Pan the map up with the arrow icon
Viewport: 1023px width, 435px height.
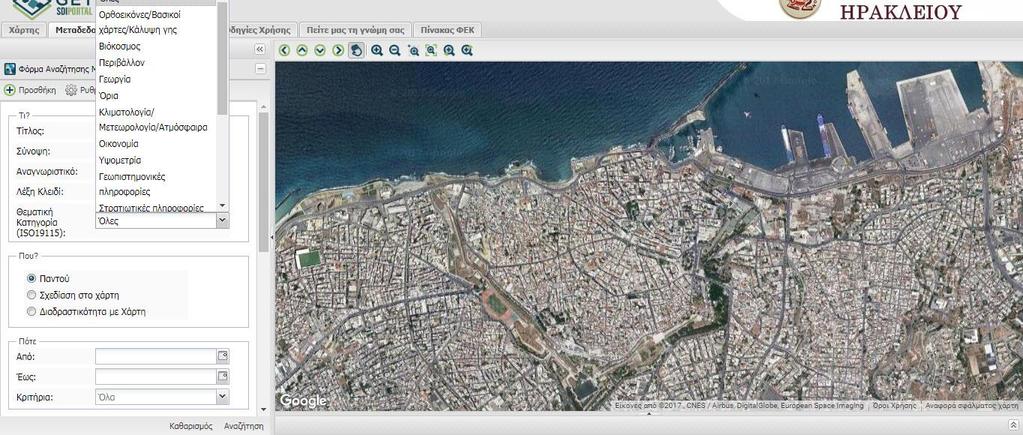click(x=302, y=50)
